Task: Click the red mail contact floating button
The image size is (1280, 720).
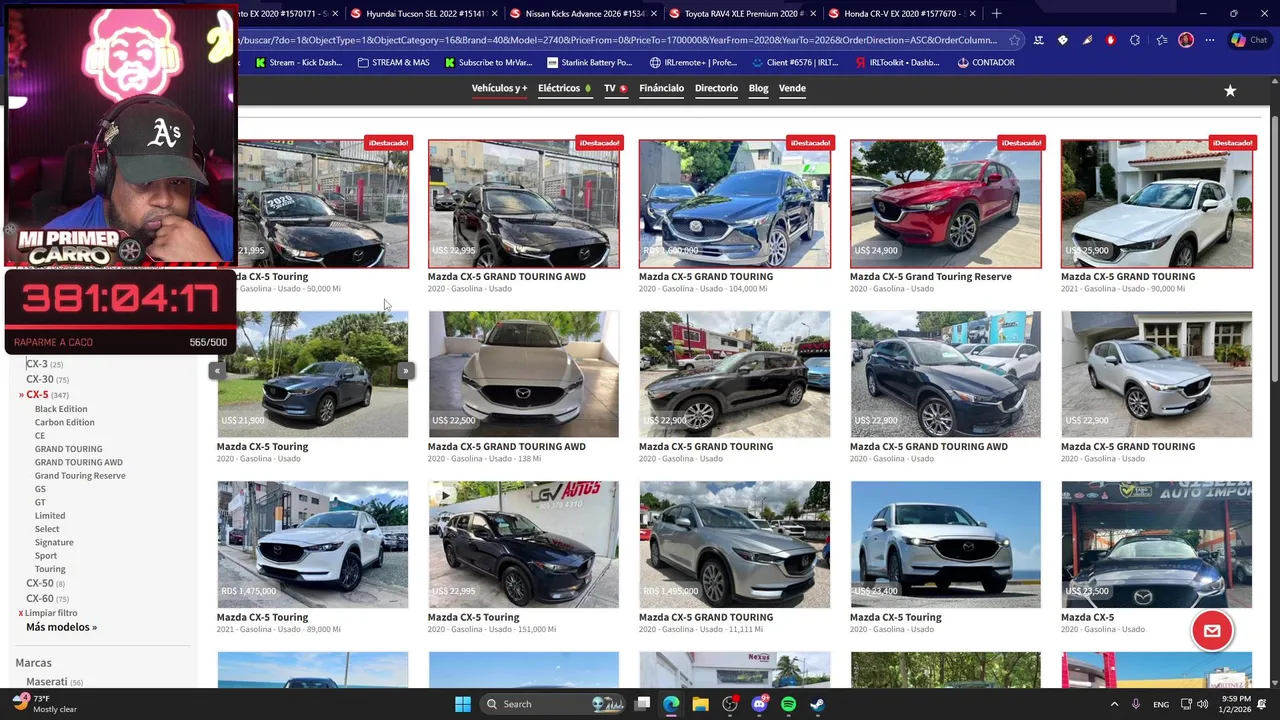Action: (1212, 631)
